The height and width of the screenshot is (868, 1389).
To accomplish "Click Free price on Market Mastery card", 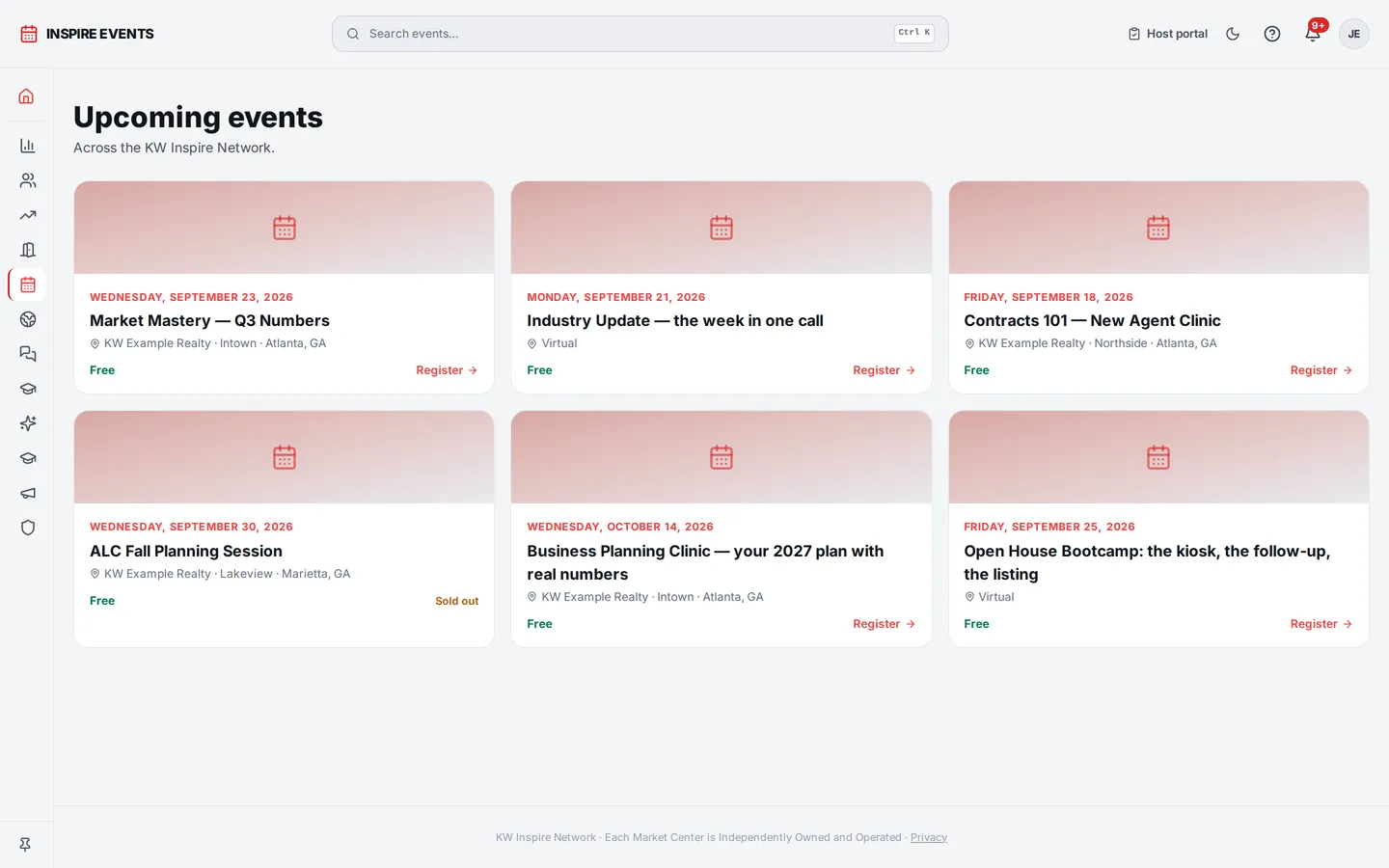I will [102, 370].
